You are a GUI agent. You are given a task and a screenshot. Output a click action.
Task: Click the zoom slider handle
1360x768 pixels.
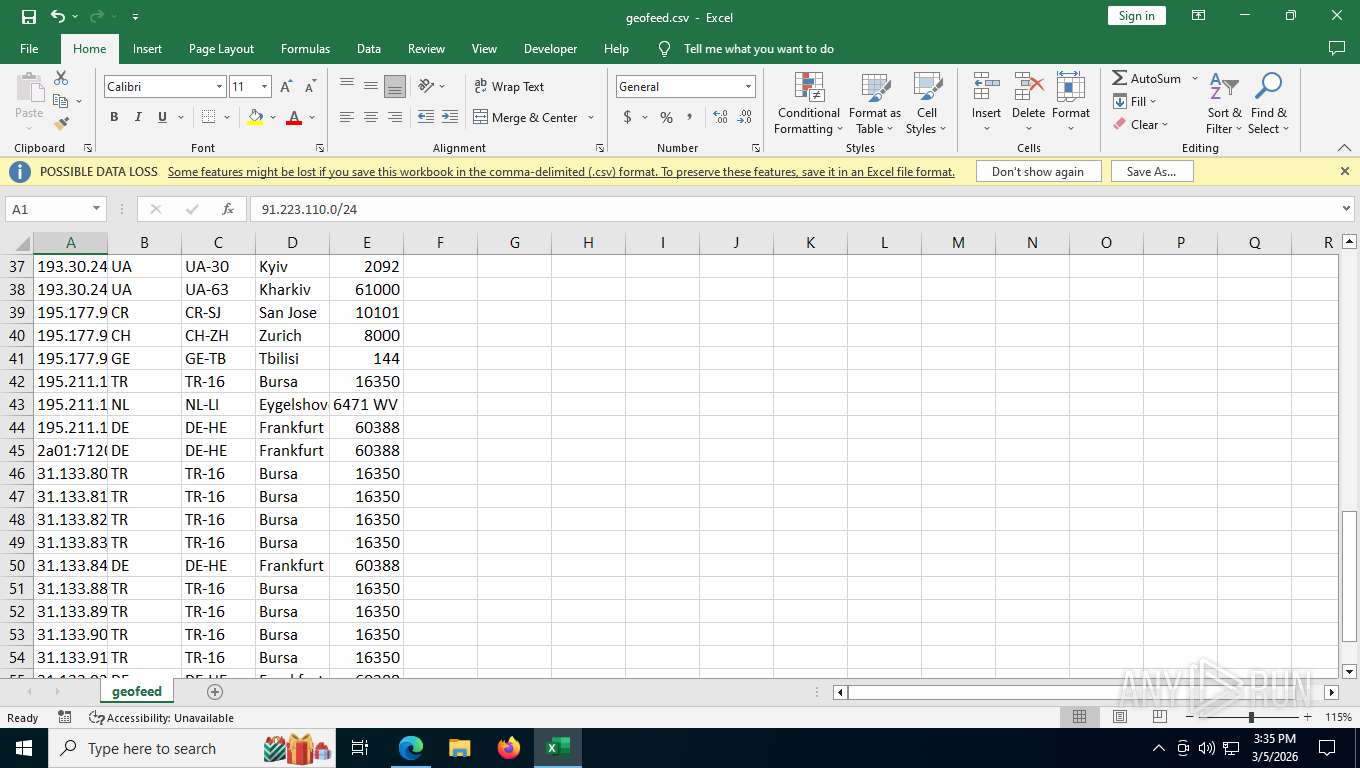[x=1251, y=717]
